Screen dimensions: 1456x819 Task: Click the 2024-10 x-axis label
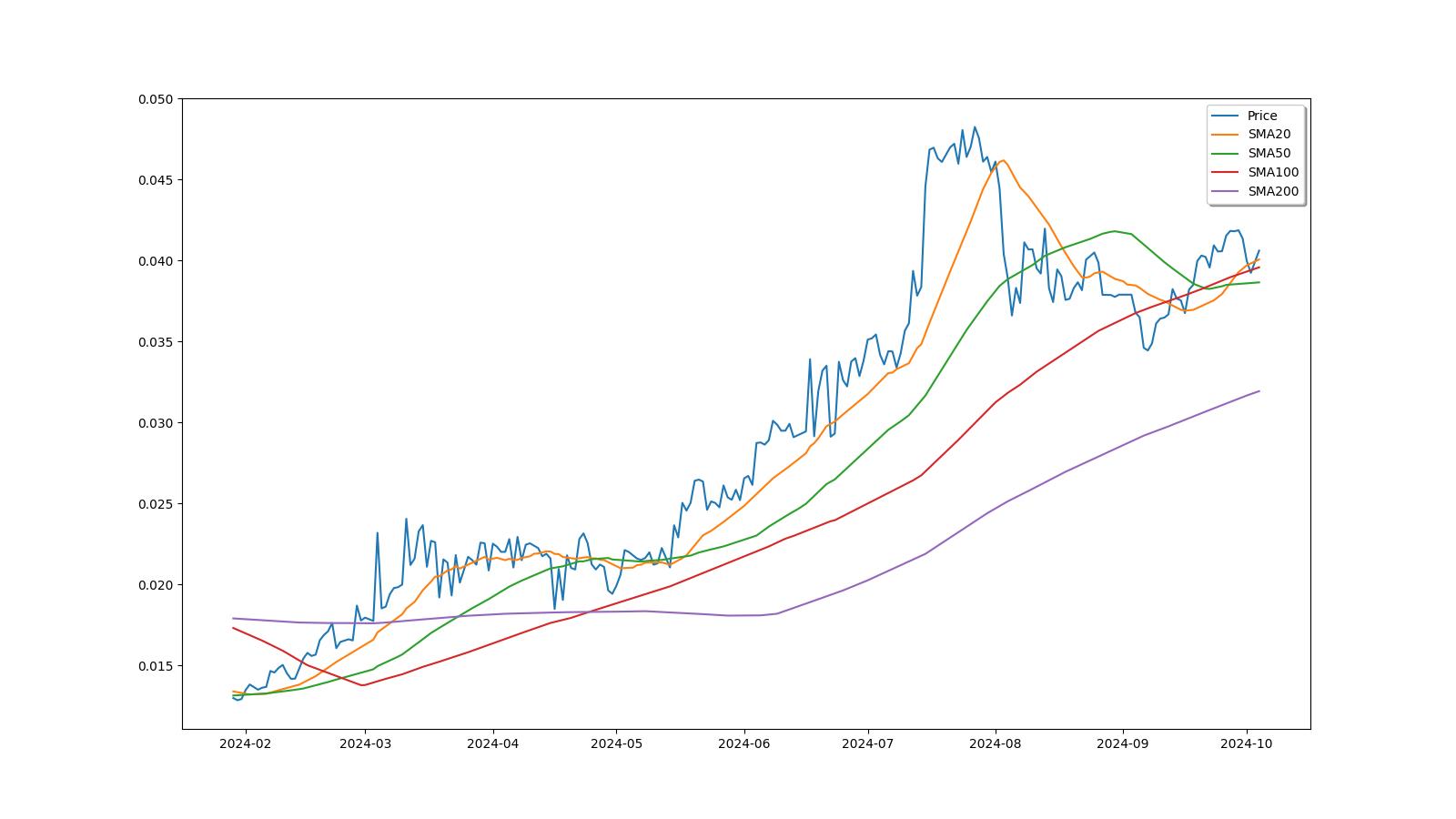1246,743
